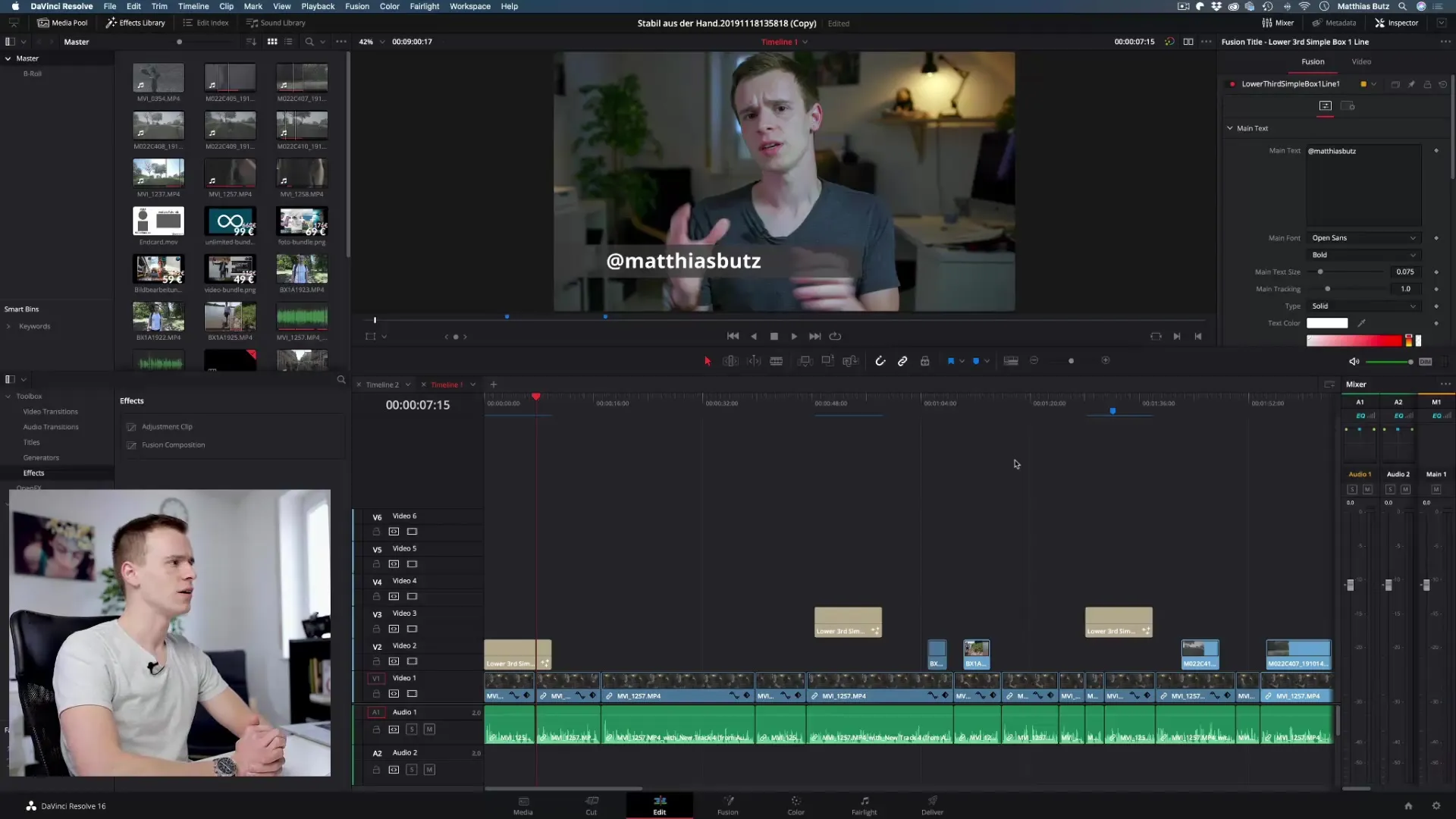The width and height of the screenshot is (1456, 819).
Task: Switch to the Fairlight page
Action: (x=864, y=805)
